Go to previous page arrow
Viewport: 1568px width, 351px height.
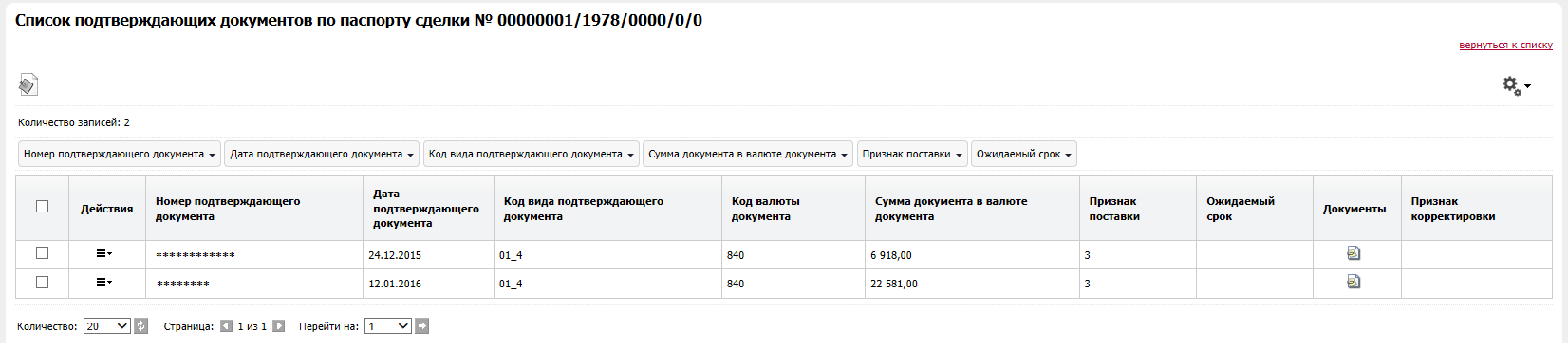226,326
